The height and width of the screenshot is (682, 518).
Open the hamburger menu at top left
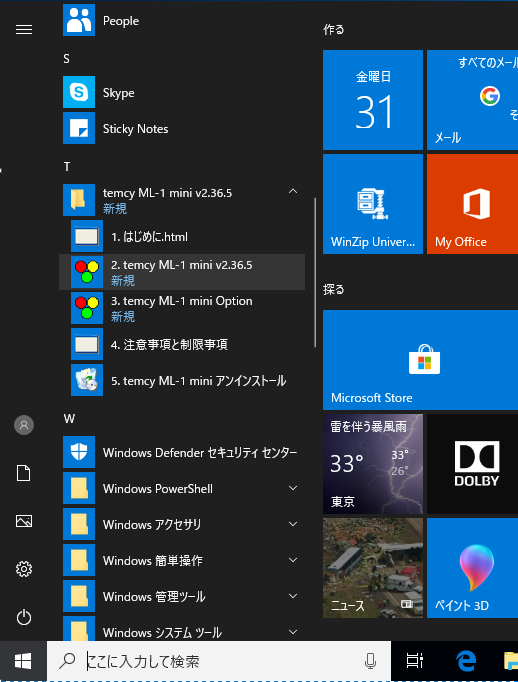pyautogui.click(x=24, y=29)
